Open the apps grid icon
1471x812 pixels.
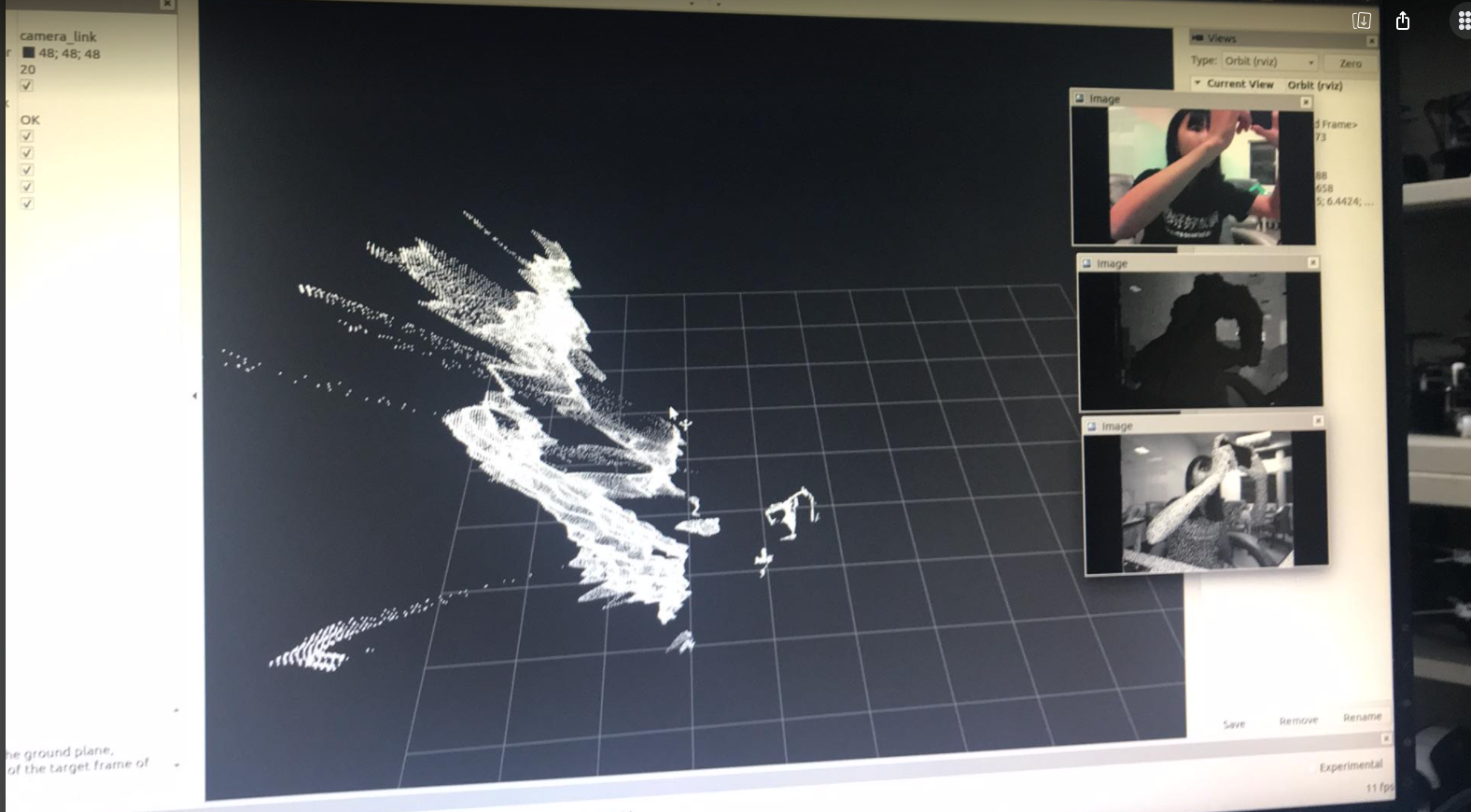(x=1462, y=21)
